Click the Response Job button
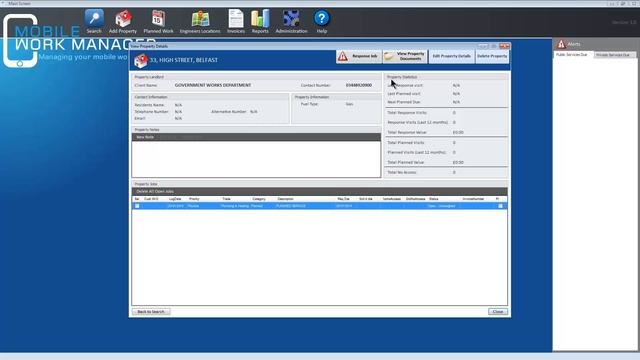Image resolution: width=640 pixels, height=360 pixels. tap(359, 56)
